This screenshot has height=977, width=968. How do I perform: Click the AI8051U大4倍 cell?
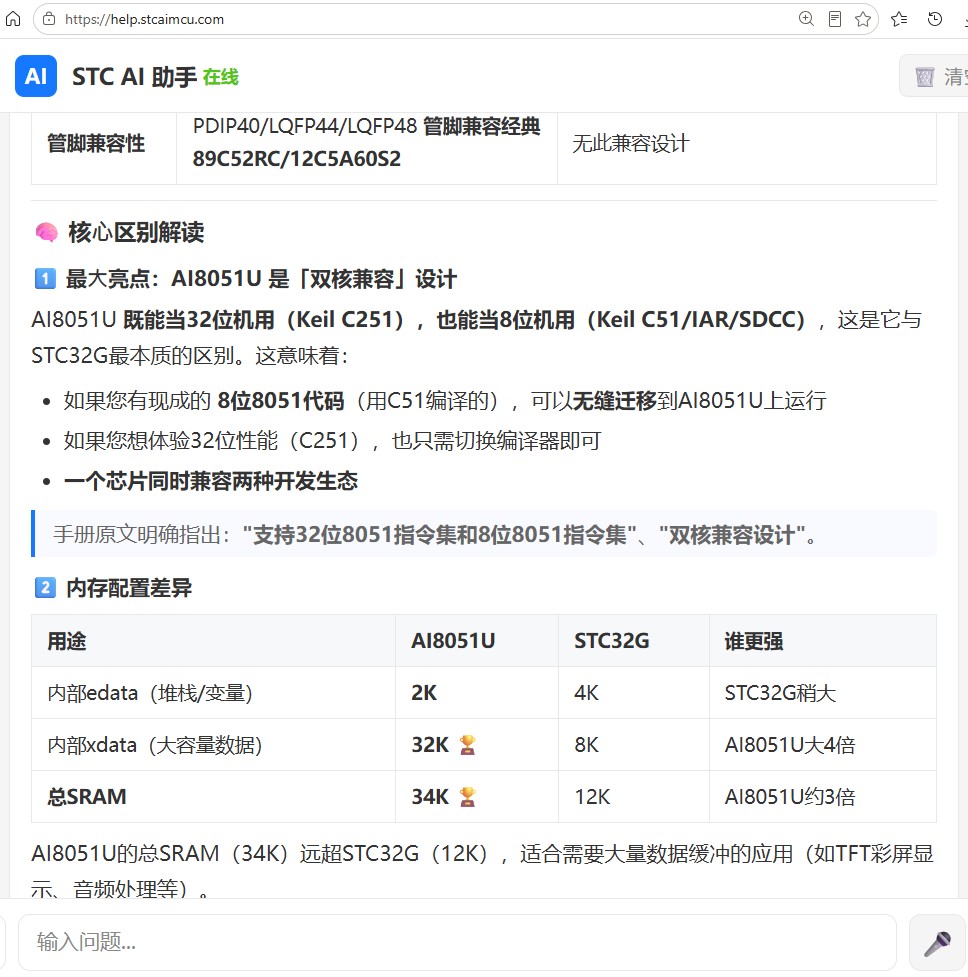pyautogui.click(x=823, y=745)
